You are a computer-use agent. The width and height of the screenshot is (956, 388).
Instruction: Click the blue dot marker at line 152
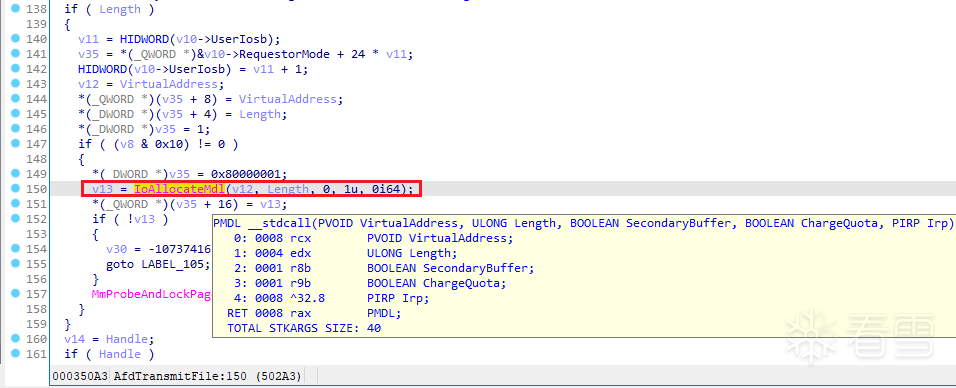point(15,218)
